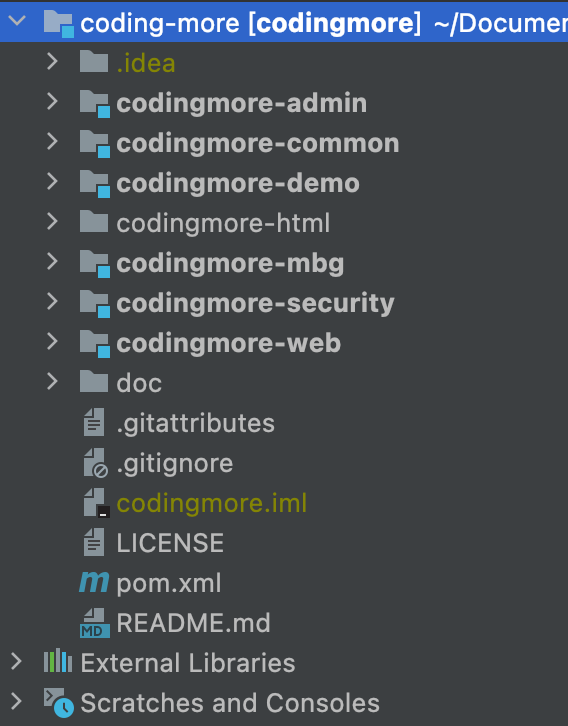
Task: Select the codingmore-web module name
Action: click(229, 343)
